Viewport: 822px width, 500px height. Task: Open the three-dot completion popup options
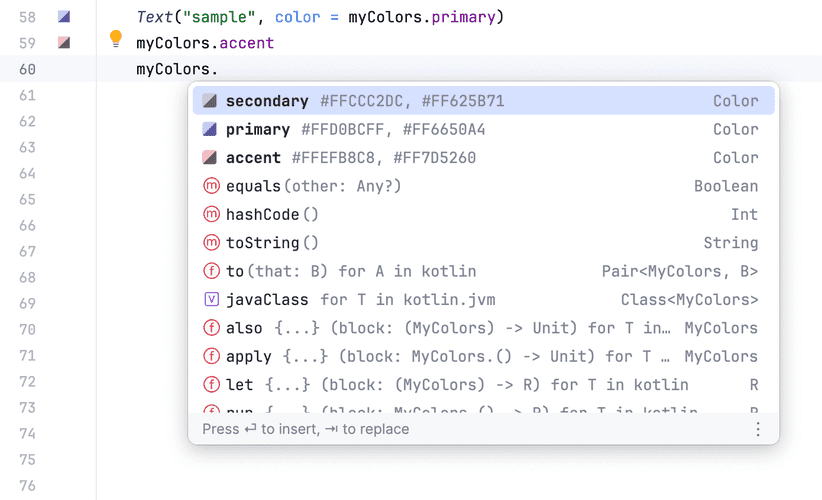pyautogui.click(x=757, y=429)
